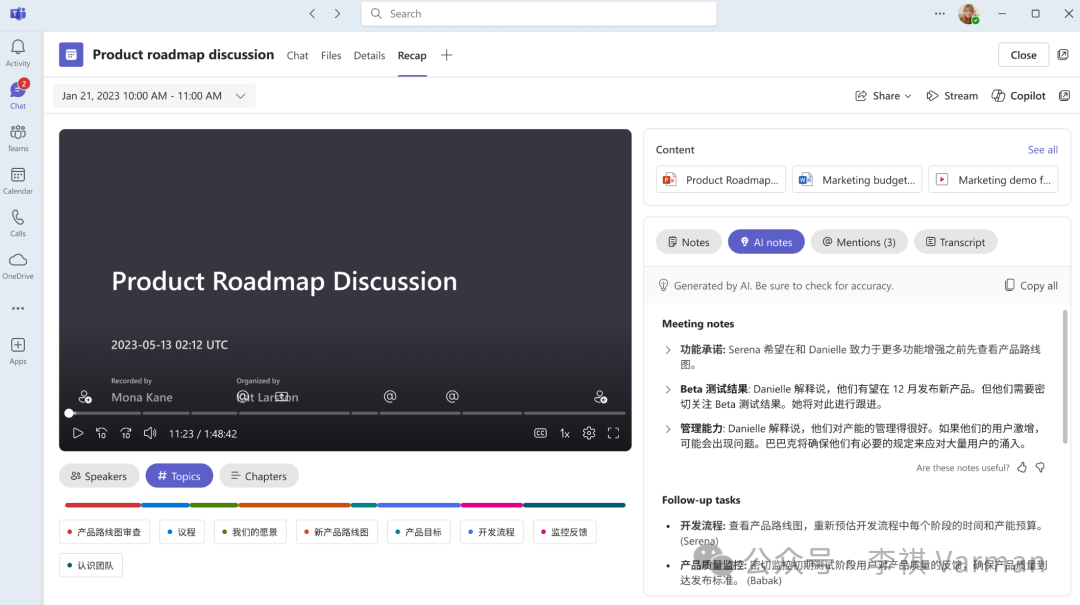The height and width of the screenshot is (605, 1080).
Task: Switch to the Files tab
Action: pyautogui.click(x=331, y=55)
